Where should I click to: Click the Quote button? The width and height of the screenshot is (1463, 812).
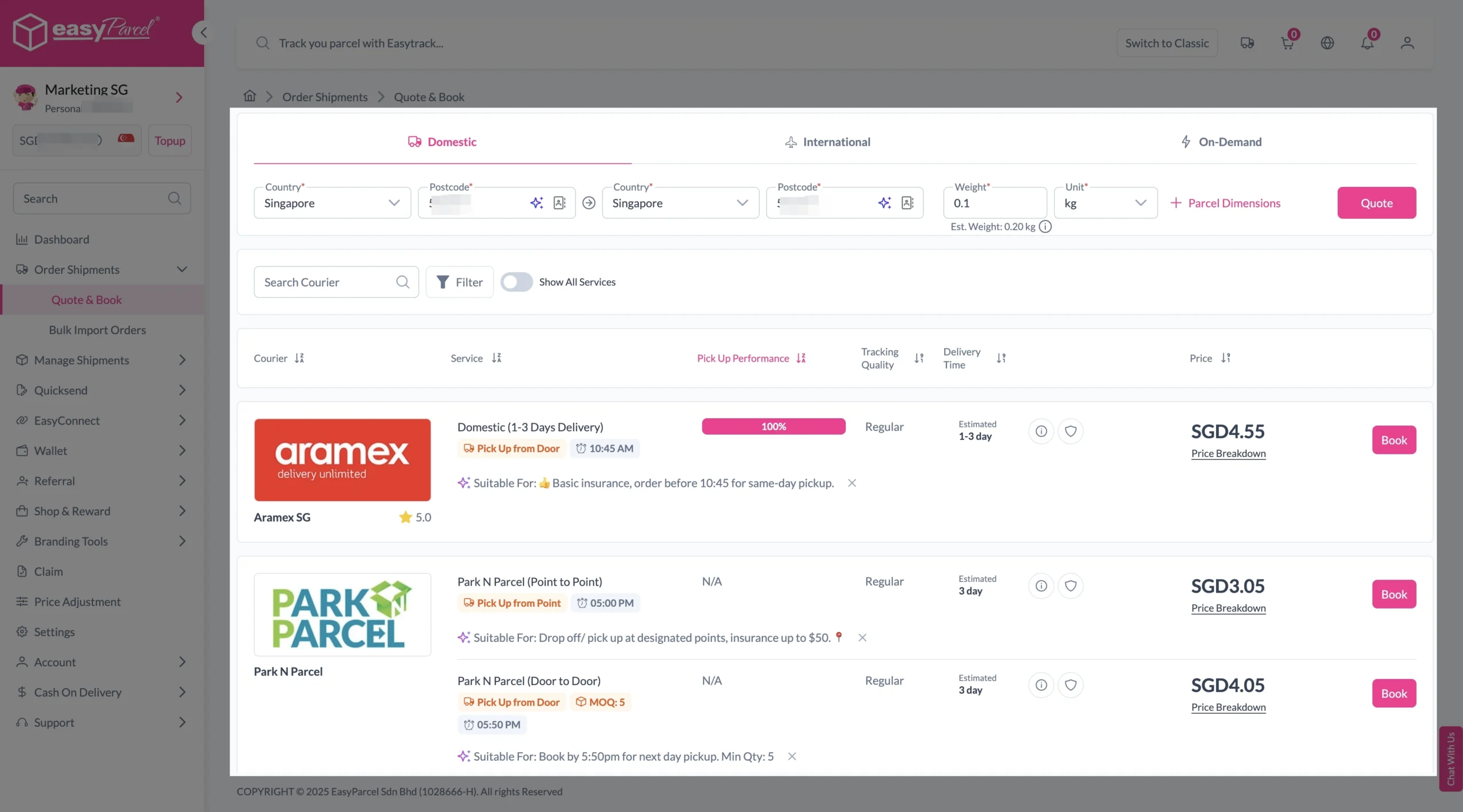point(1376,203)
